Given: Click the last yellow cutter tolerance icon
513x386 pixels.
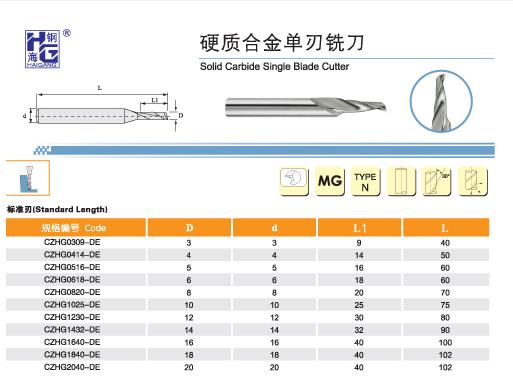Looking at the screenshot, I should point(473,181).
